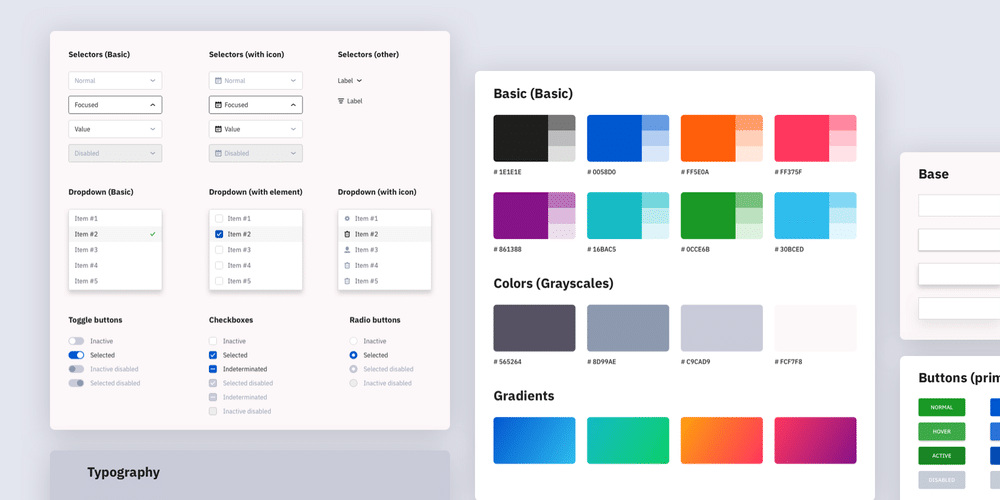Screen dimensions: 1000x500
Task: Click the Inactive disabled checkbox
Action: point(213,411)
